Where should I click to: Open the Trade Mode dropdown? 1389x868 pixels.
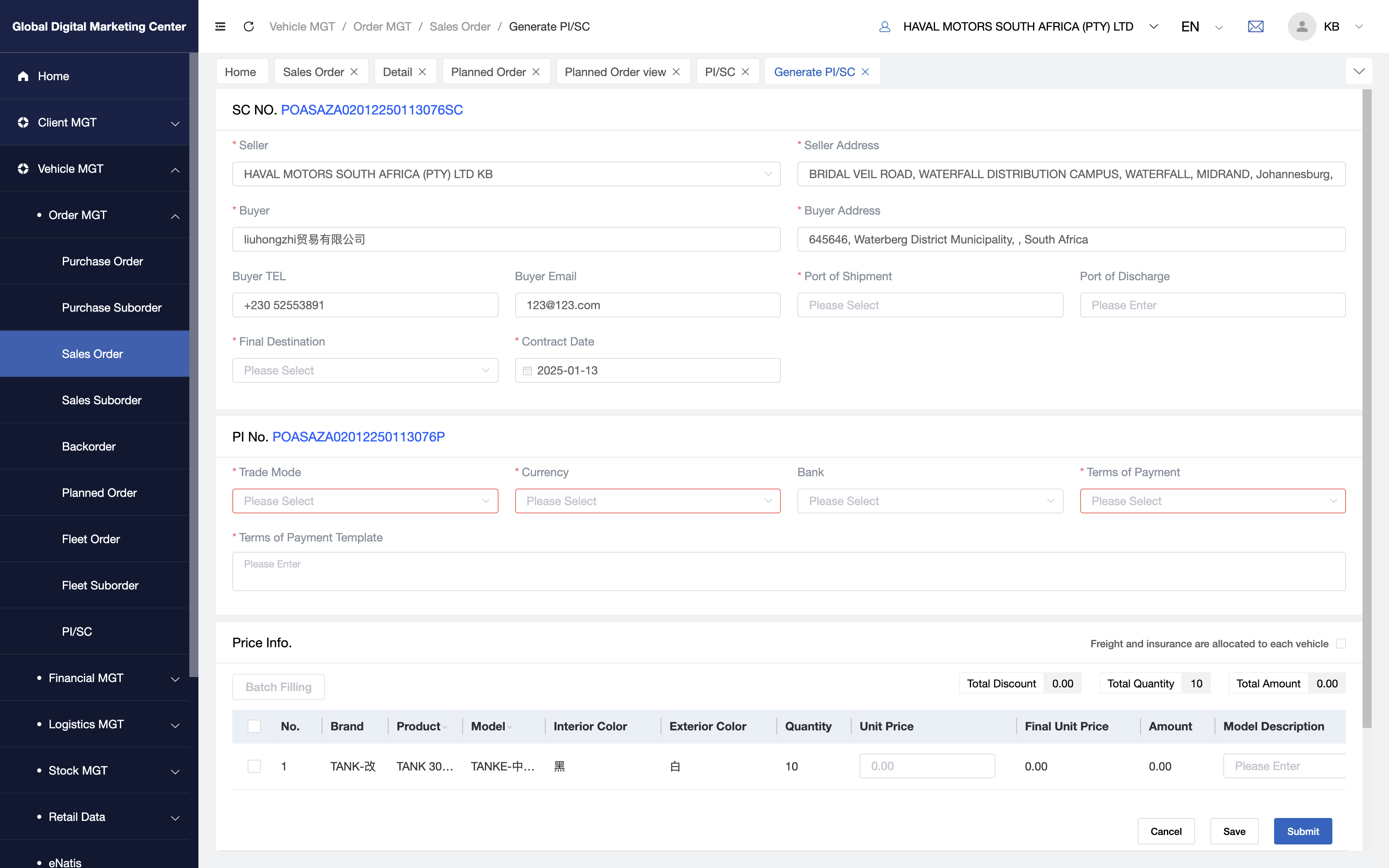coord(365,501)
